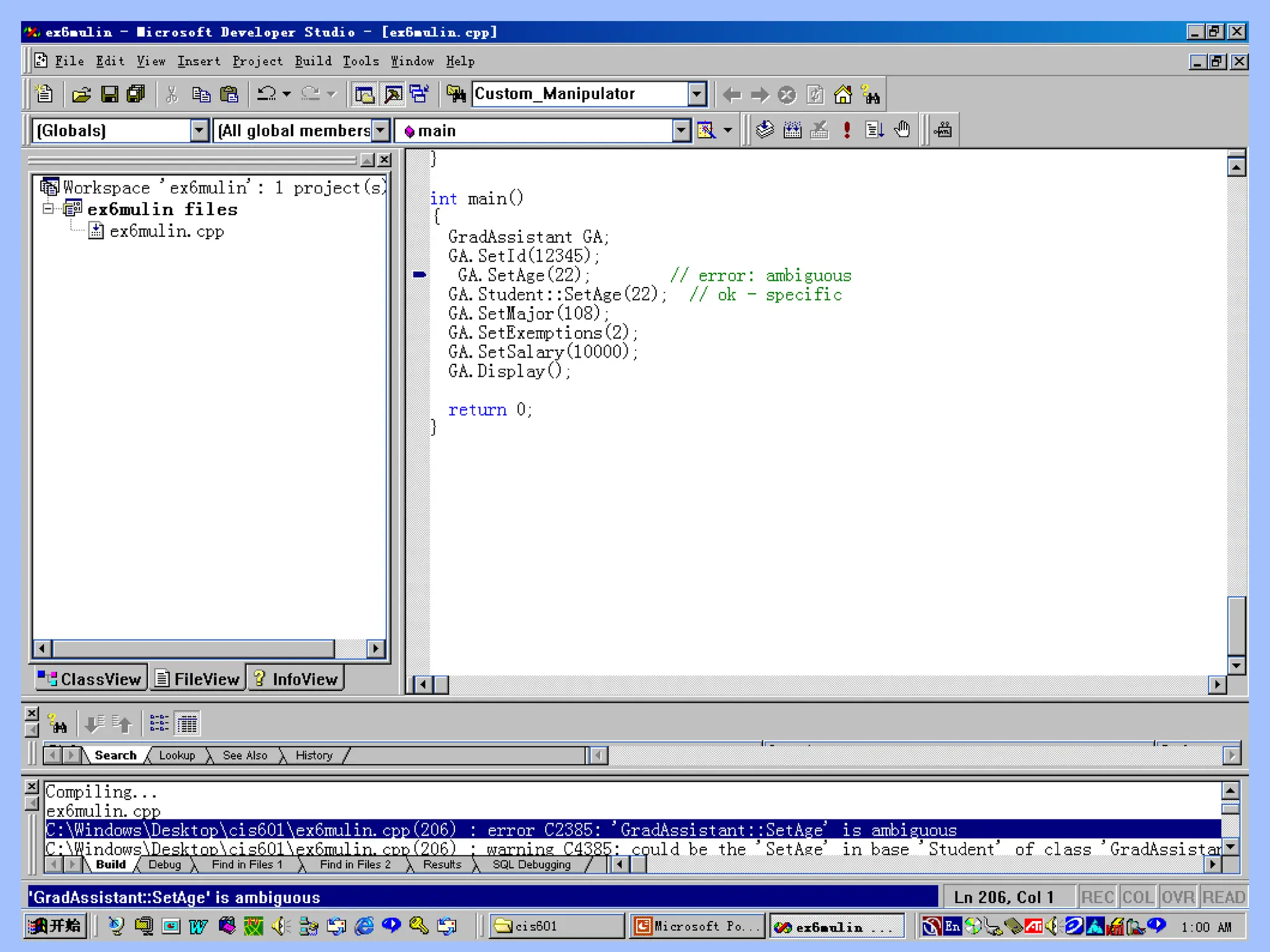The height and width of the screenshot is (952, 1270).
Task: Click the Go debug icon
Action: click(874, 130)
